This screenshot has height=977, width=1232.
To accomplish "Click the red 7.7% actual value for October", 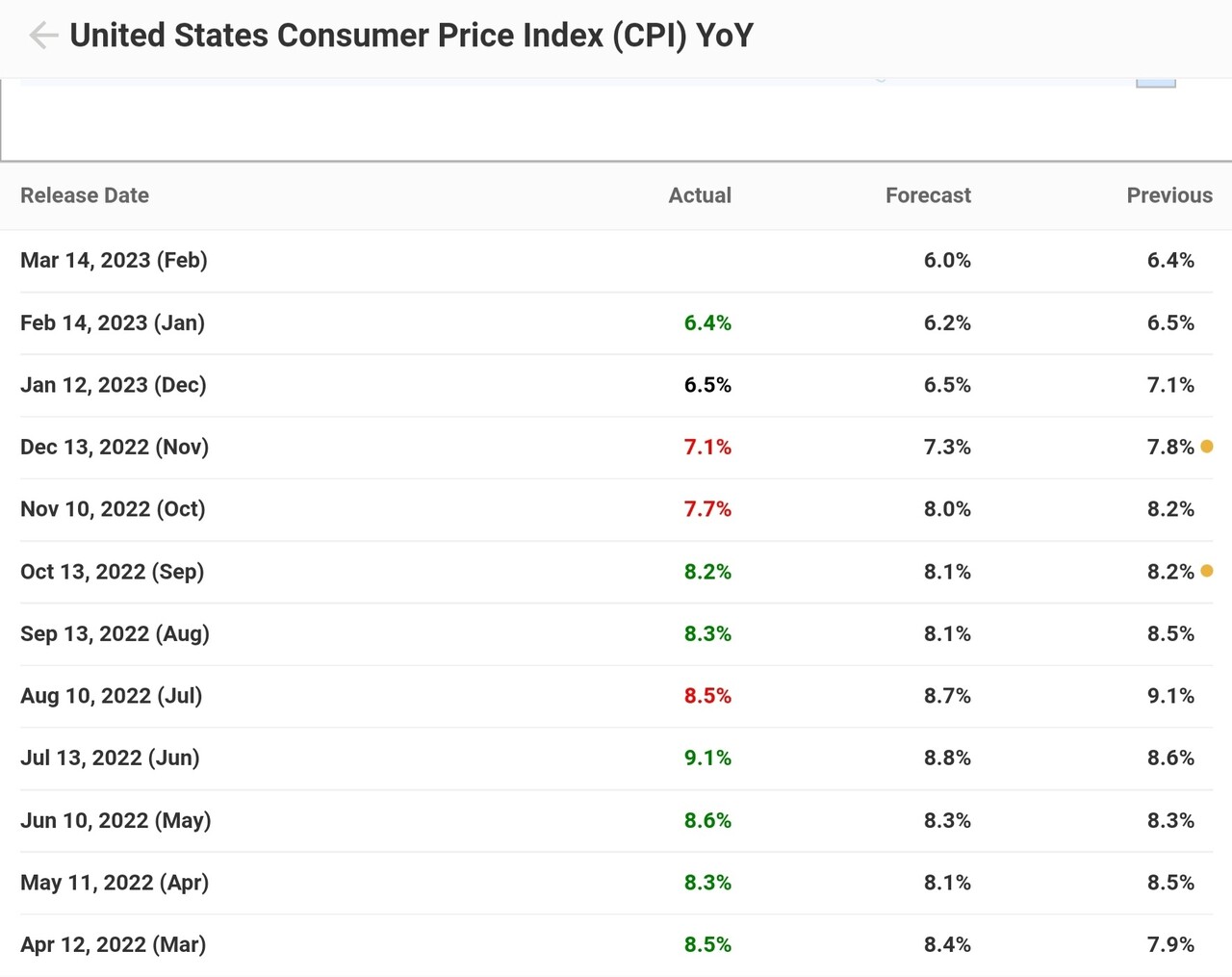I will coord(707,509).
